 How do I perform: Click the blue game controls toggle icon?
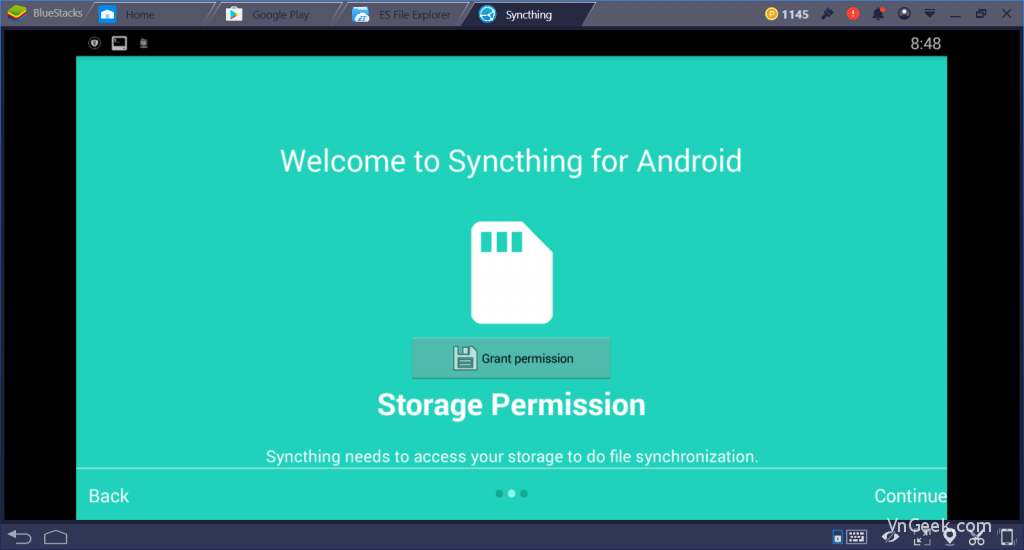pyautogui.click(x=837, y=538)
